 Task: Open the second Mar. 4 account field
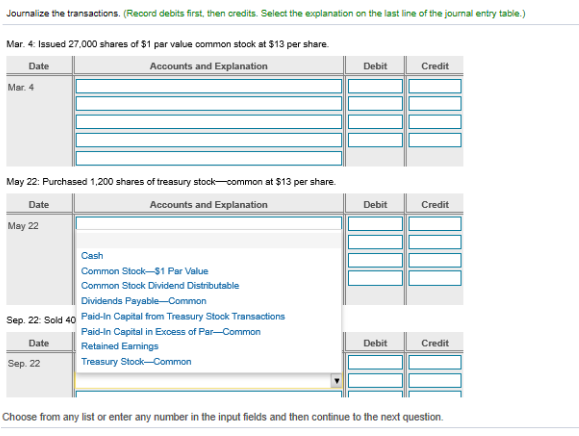coord(209,103)
